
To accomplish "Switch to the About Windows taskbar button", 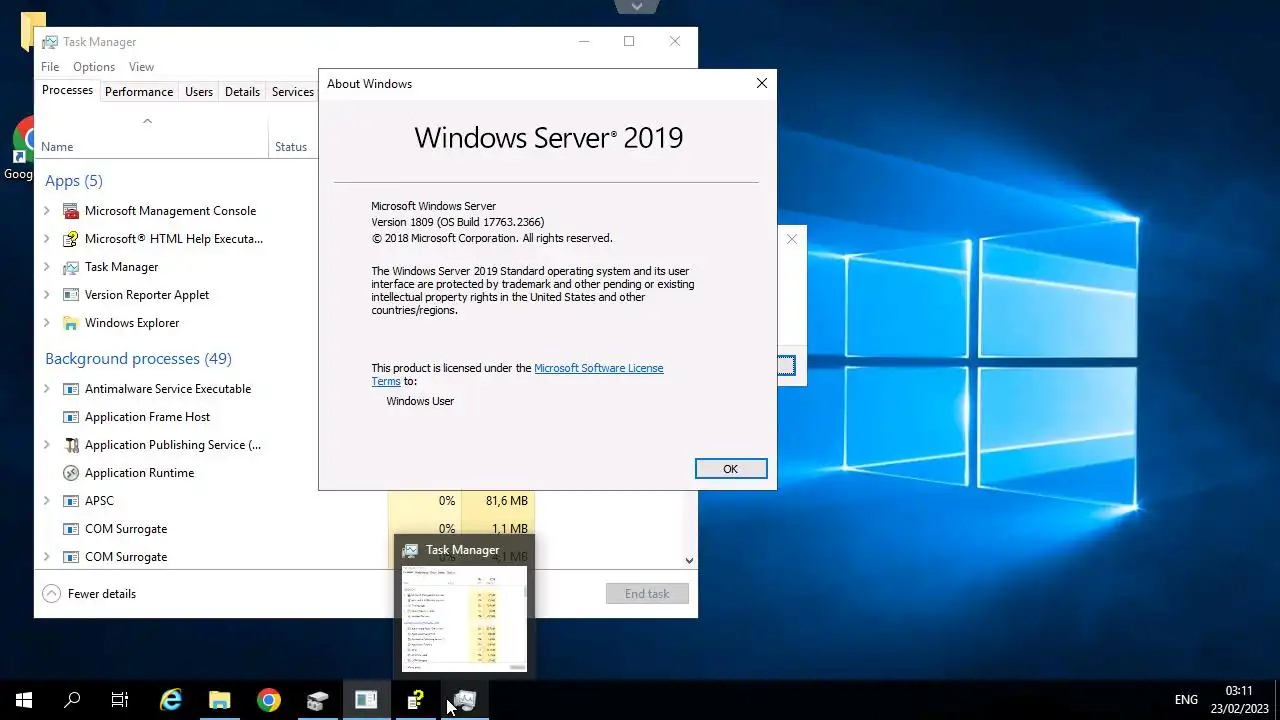I will click(366, 700).
